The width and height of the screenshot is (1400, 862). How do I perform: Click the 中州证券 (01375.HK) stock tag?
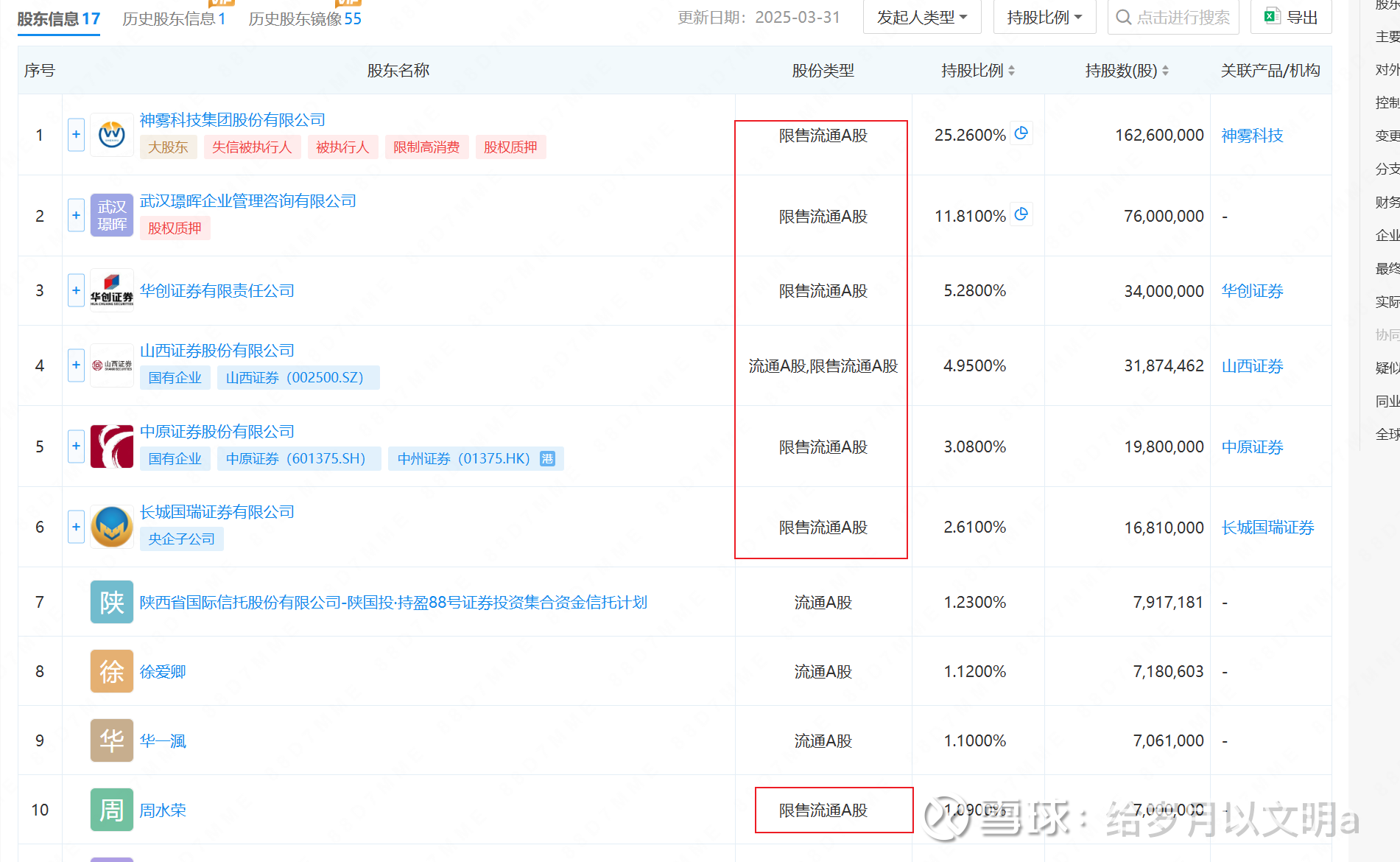pos(476,459)
